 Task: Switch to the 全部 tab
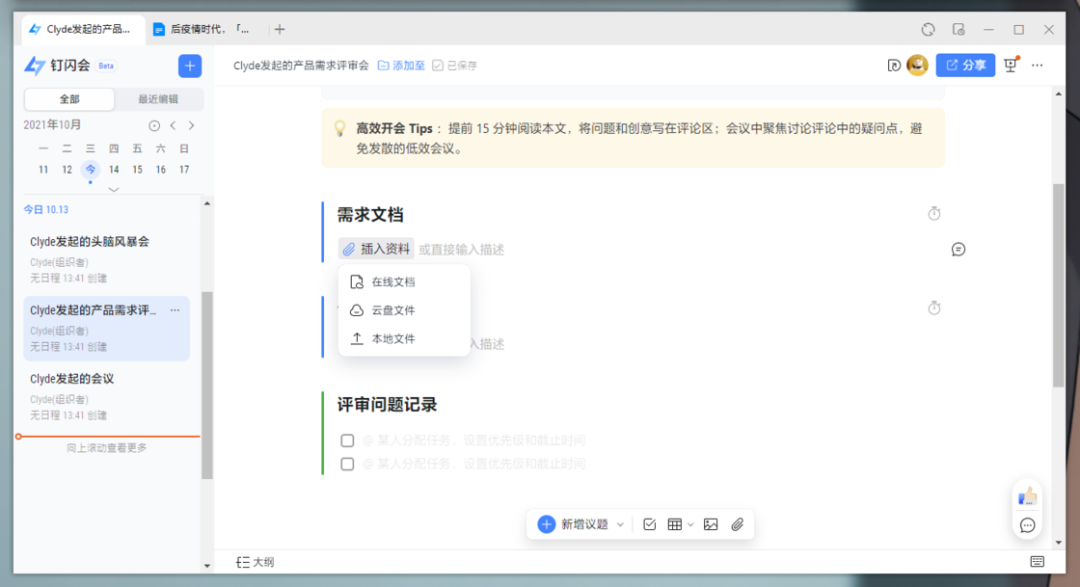coord(70,99)
